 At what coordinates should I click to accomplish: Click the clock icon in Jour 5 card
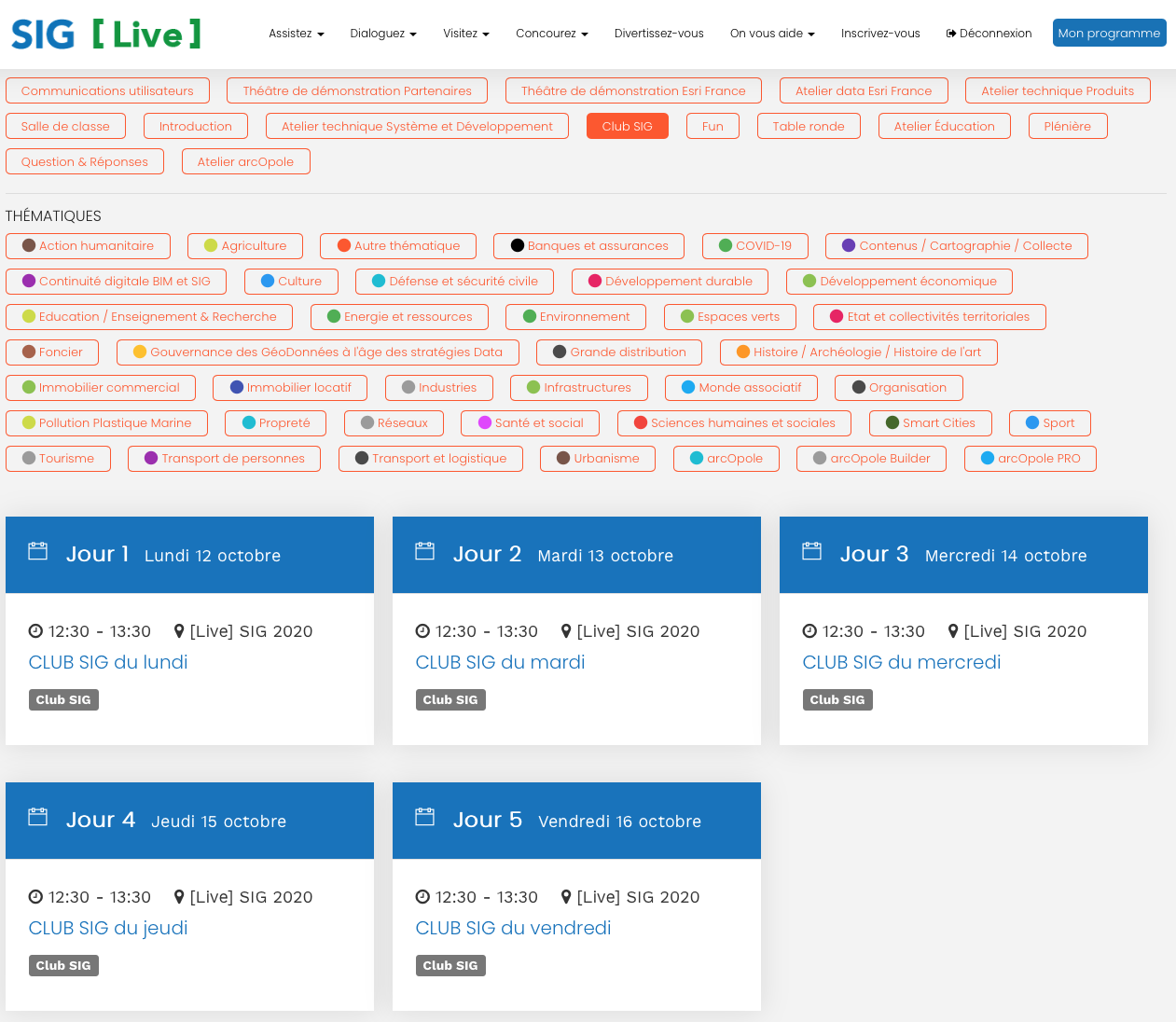422,897
